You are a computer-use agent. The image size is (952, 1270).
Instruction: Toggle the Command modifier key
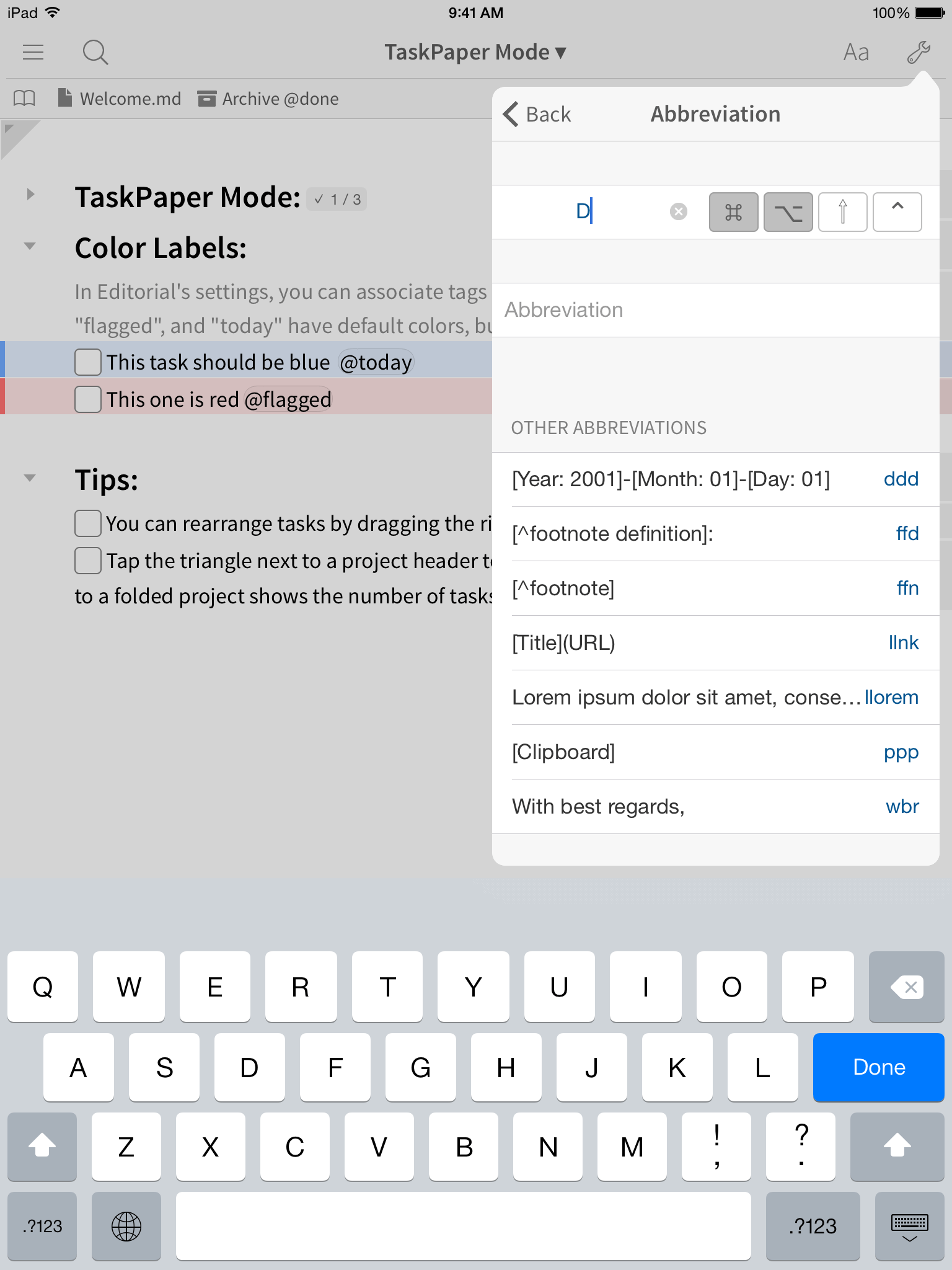point(733,212)
